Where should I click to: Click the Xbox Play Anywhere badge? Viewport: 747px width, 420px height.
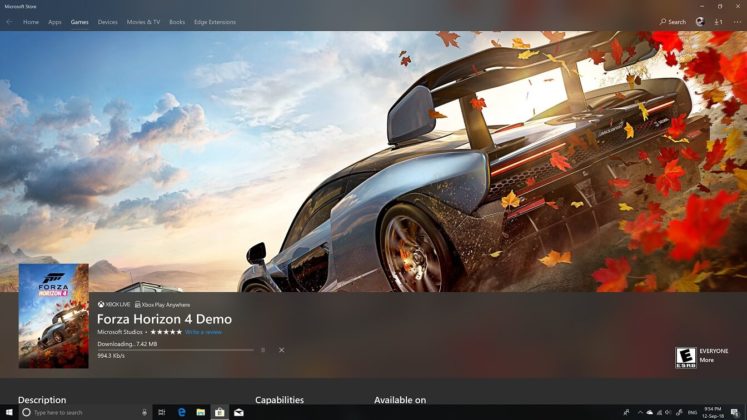162,304
